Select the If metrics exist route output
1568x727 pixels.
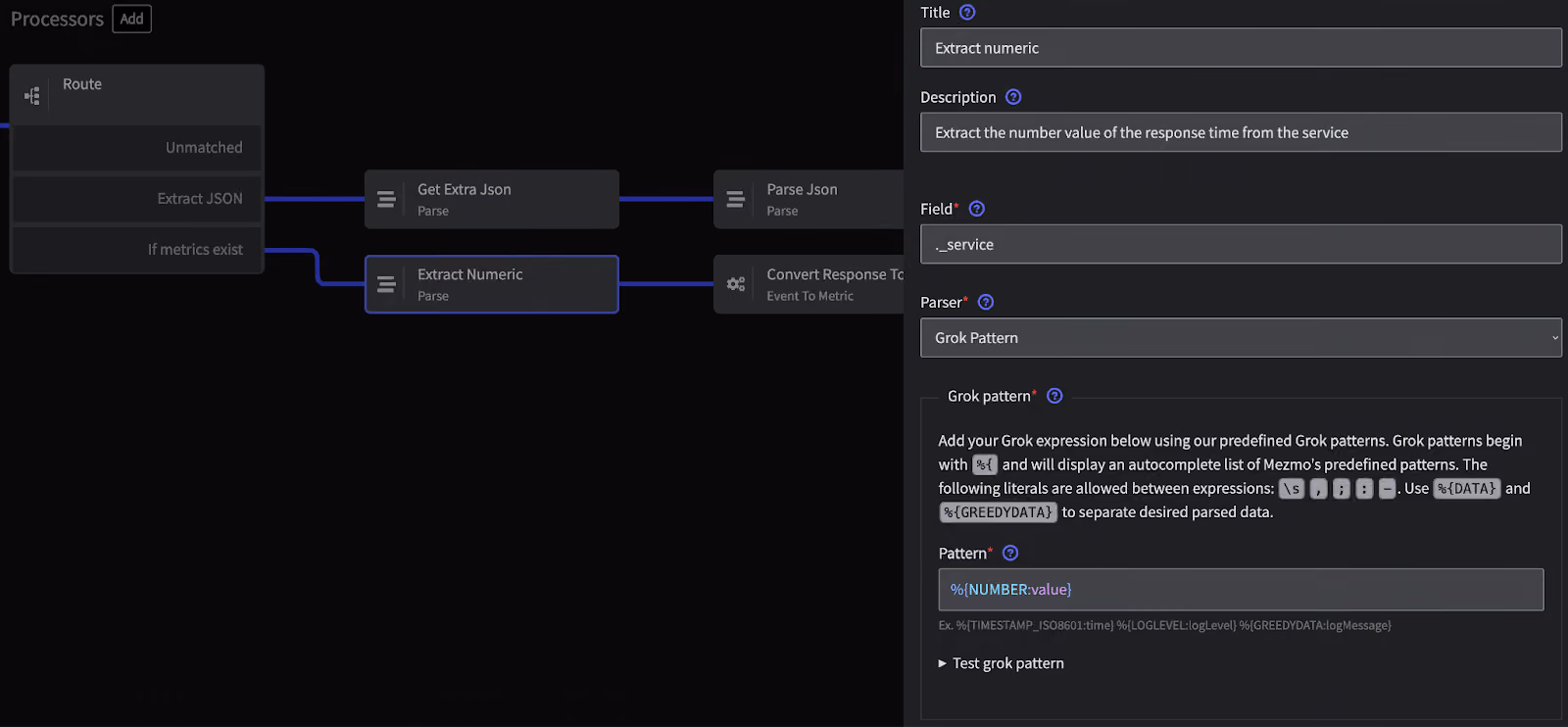click(136, 249)
